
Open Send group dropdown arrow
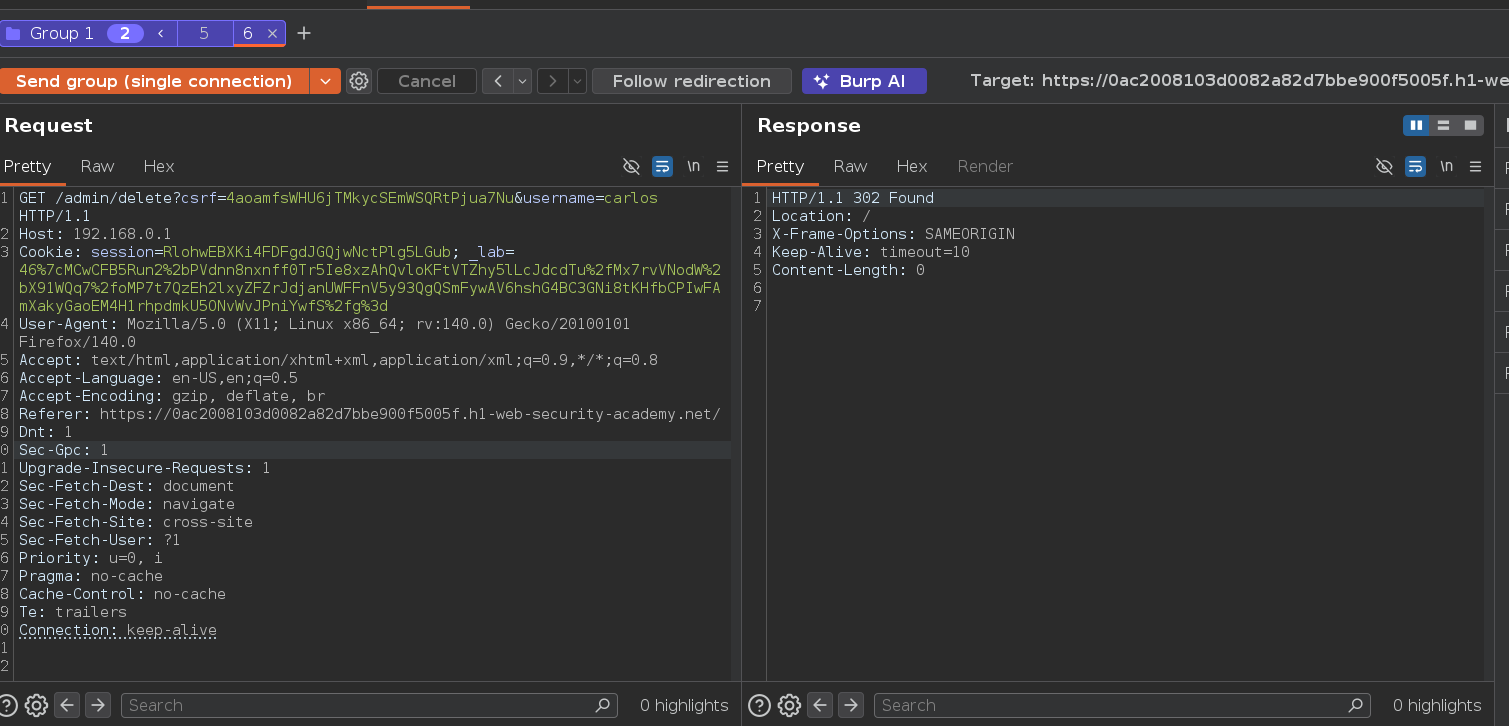325,81
